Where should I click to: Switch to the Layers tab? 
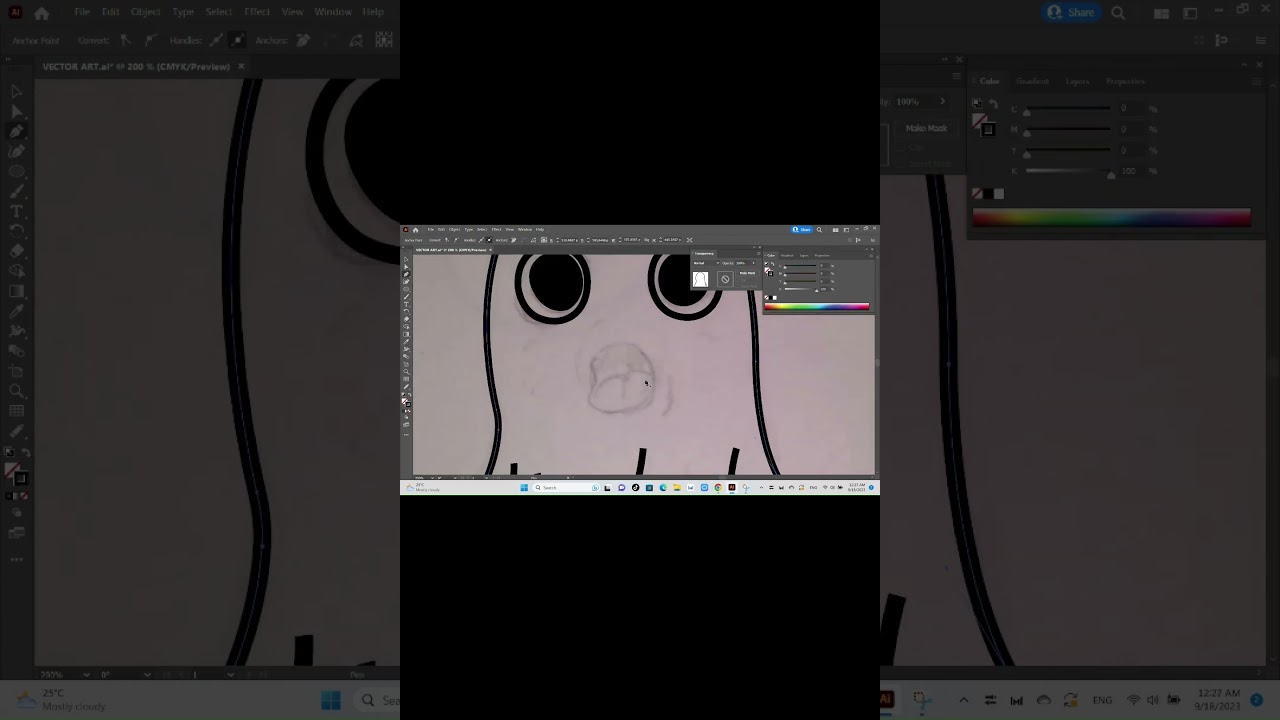[804, 255]
